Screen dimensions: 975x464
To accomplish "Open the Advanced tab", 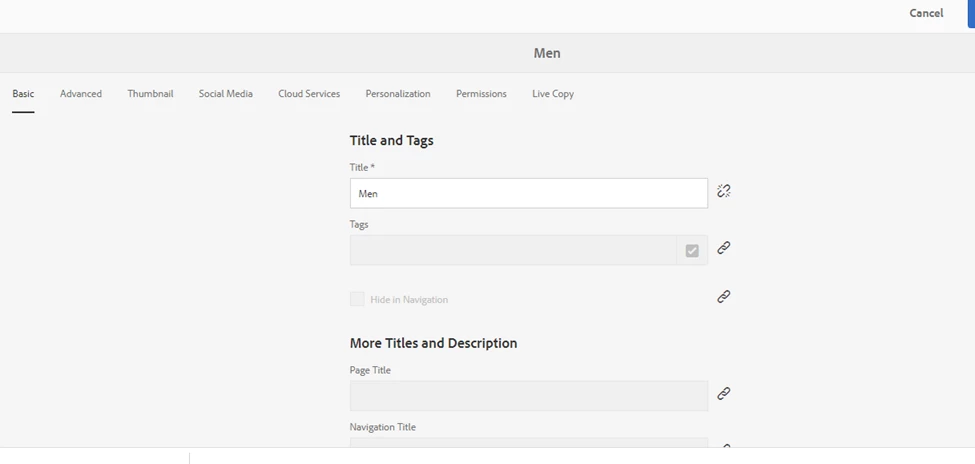I will (x=81, y=94).
